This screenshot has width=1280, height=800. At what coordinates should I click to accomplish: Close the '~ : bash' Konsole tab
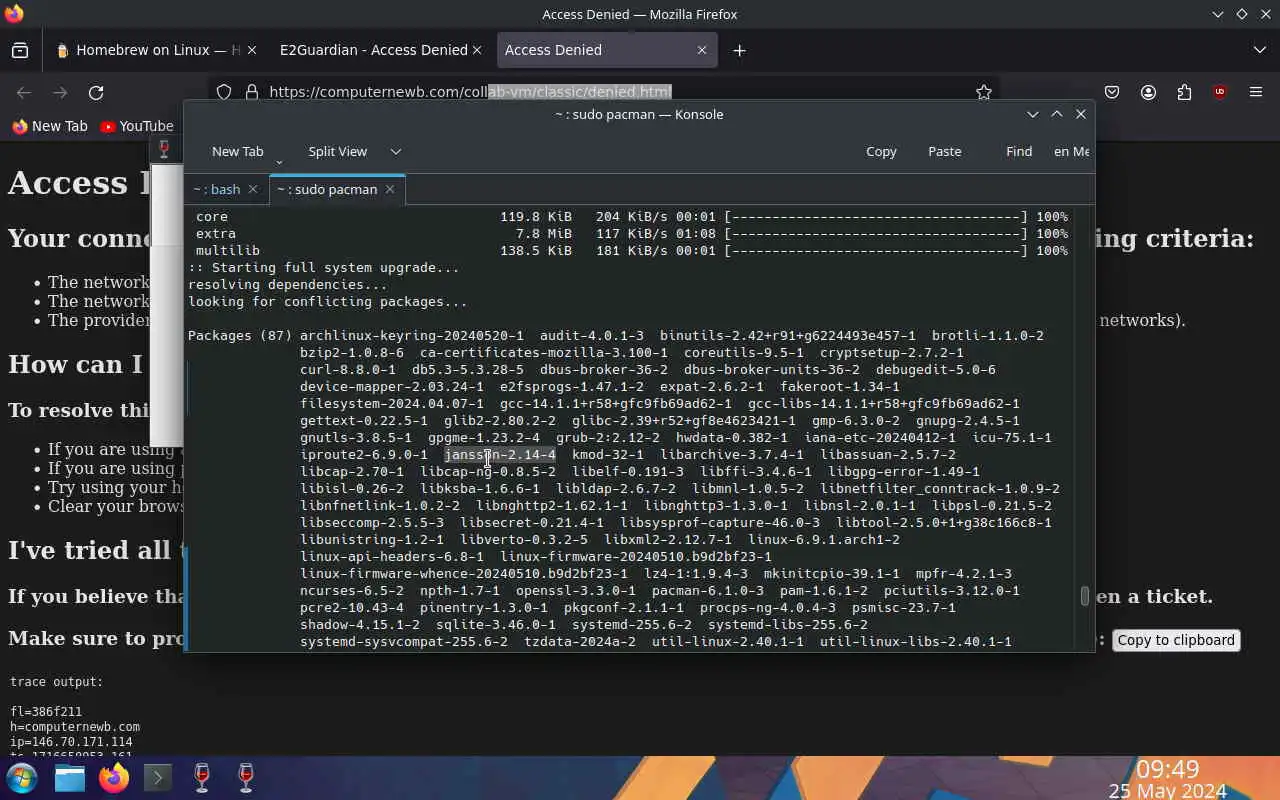(x=253, y=189)
